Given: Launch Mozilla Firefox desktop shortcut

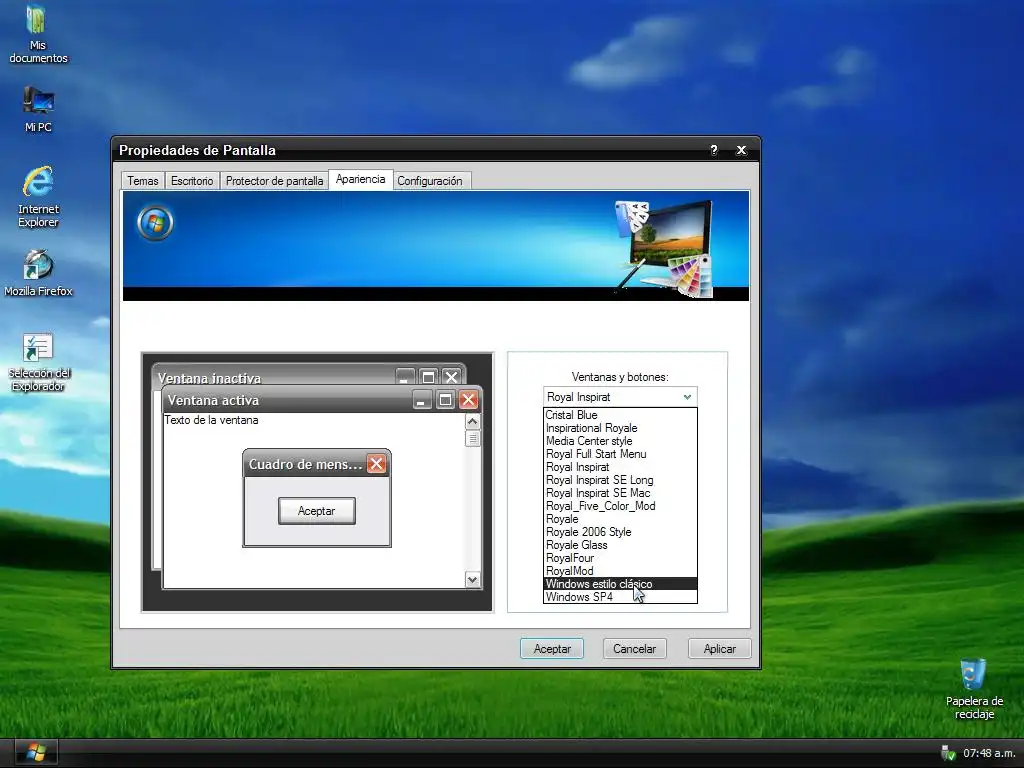Looking at the screenshot, I should pyautogui.click(x=38, y=273).
